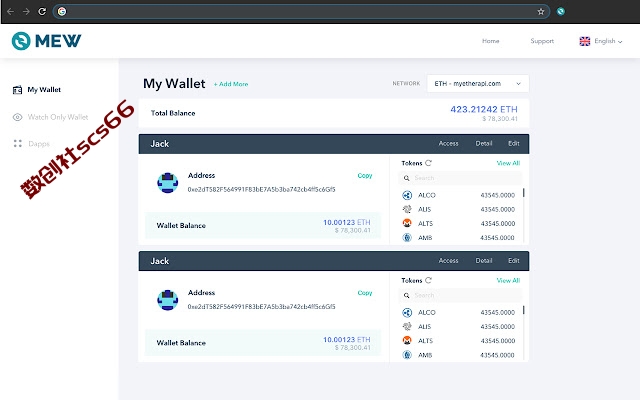The height and width of the screenshot is (400, 640).
Task: Focus the second wallet's token search field
Action: [460, 295]
